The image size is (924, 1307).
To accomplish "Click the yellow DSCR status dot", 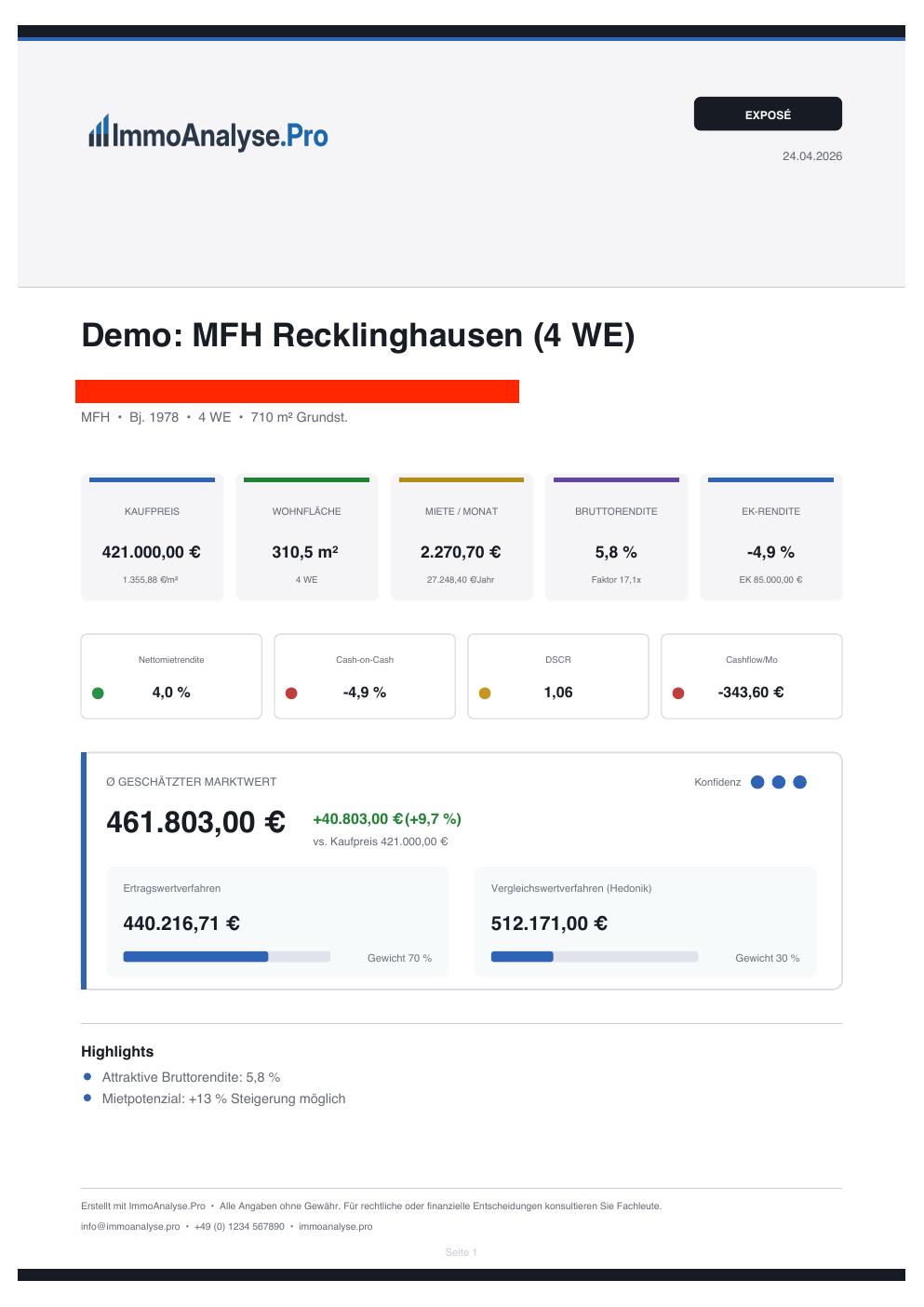I will (x=485, y=693).
